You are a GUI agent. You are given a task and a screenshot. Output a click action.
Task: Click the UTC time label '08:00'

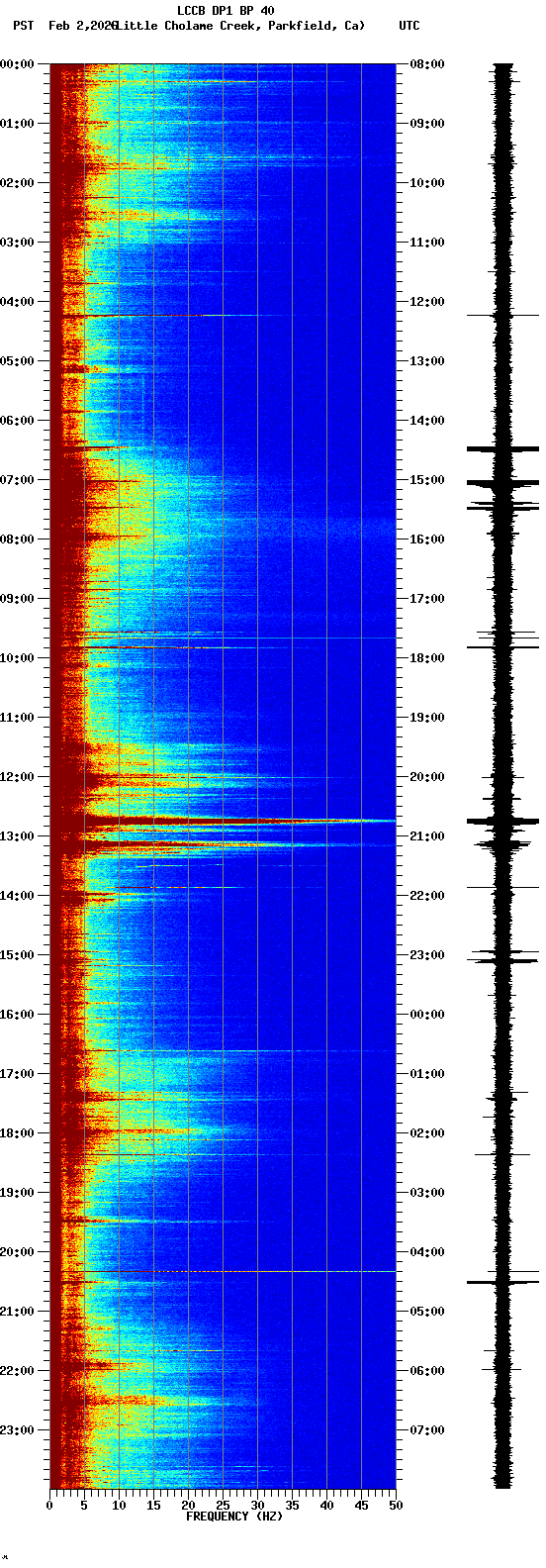pos(427,64)
